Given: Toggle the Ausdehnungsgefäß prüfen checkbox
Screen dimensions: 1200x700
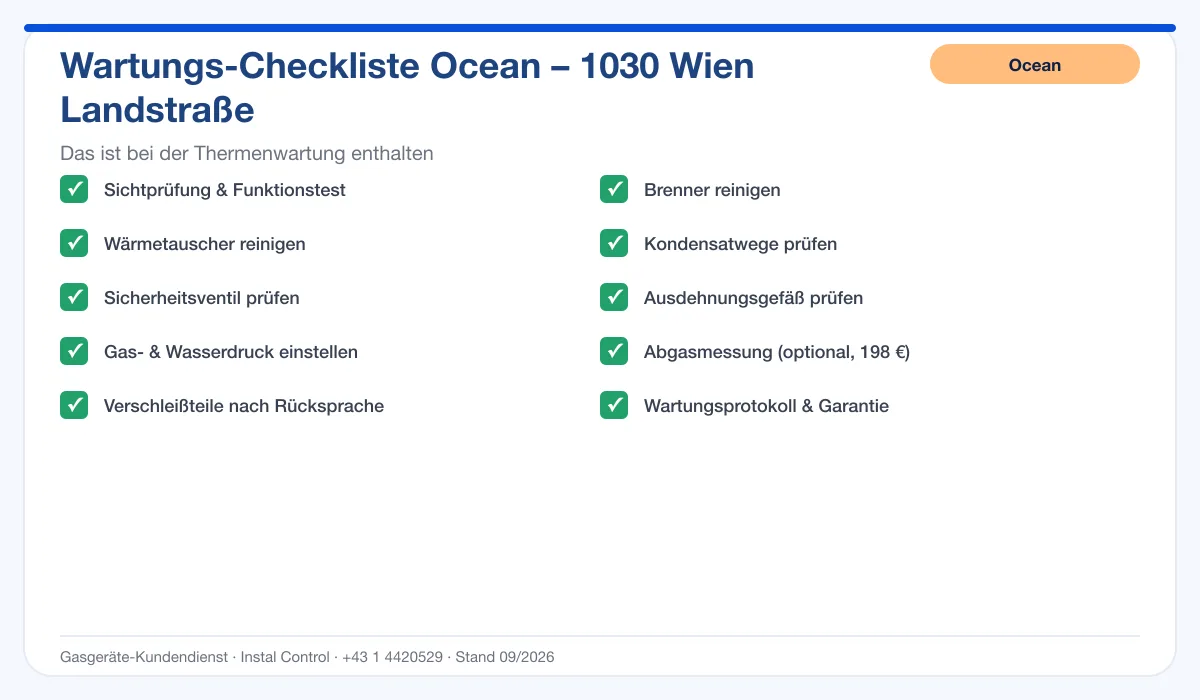Looking at the screenshot, I should pyautogui.click(x=614, y=297).
